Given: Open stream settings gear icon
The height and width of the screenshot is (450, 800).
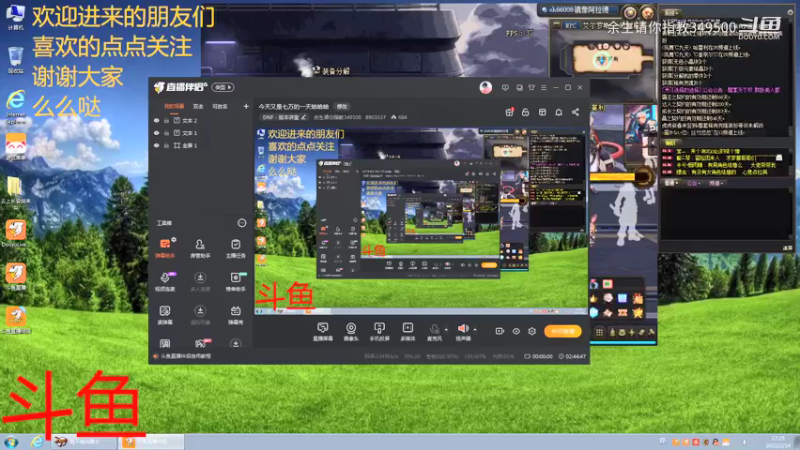Looking at the screenshot, I should pos(532,331).
